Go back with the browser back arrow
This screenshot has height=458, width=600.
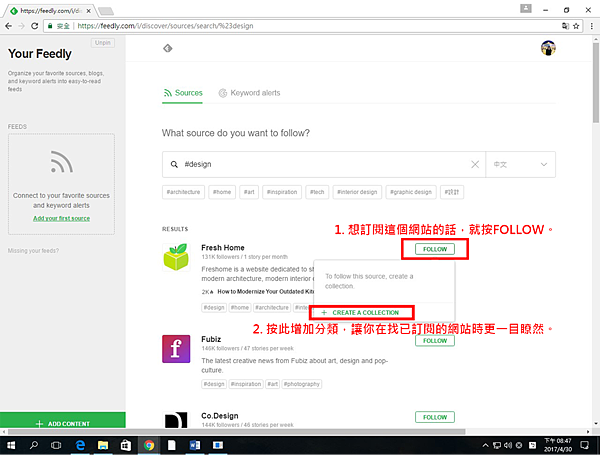click(8, 26)
